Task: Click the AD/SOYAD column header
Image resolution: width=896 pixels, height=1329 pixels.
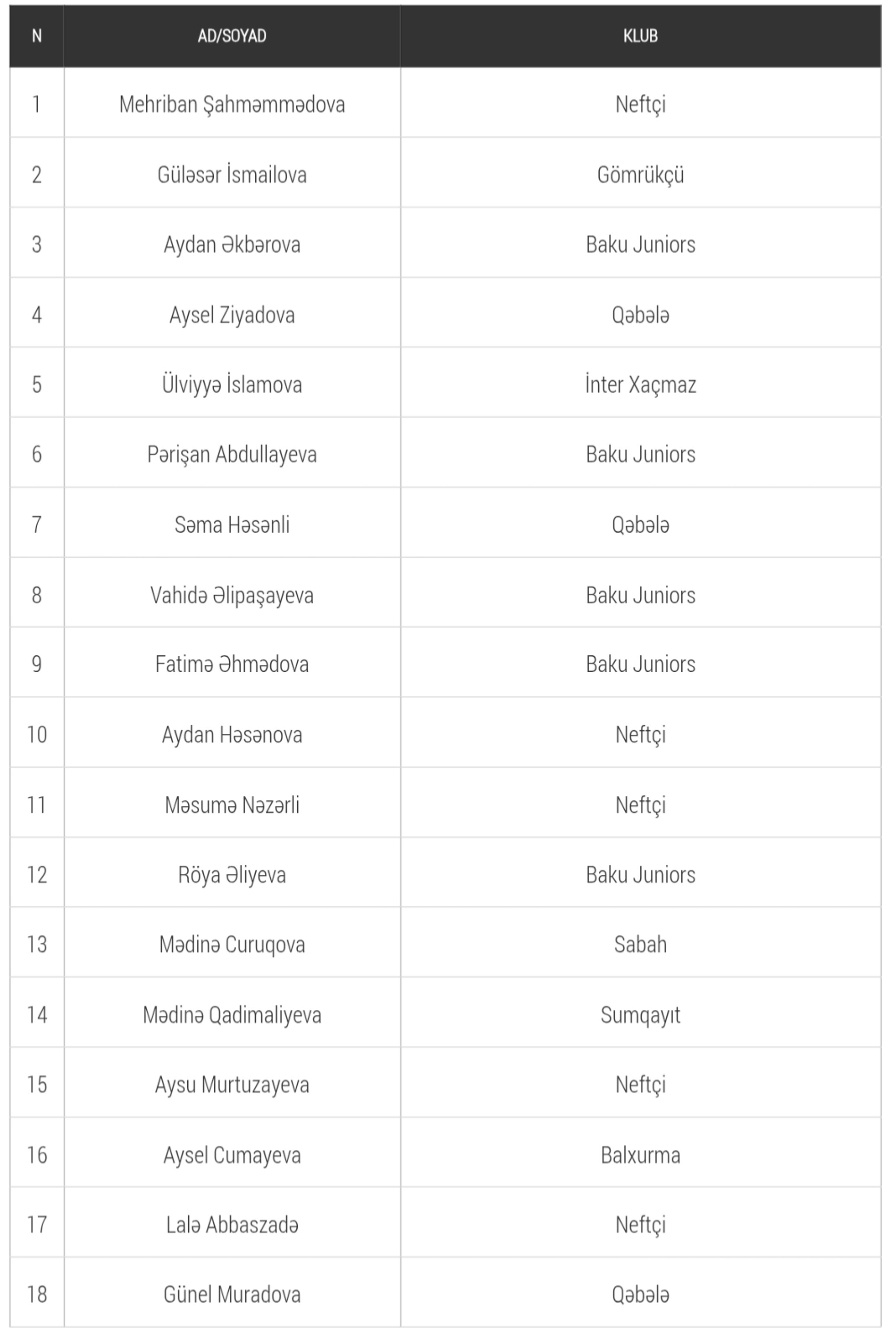Action: (232, 36)
